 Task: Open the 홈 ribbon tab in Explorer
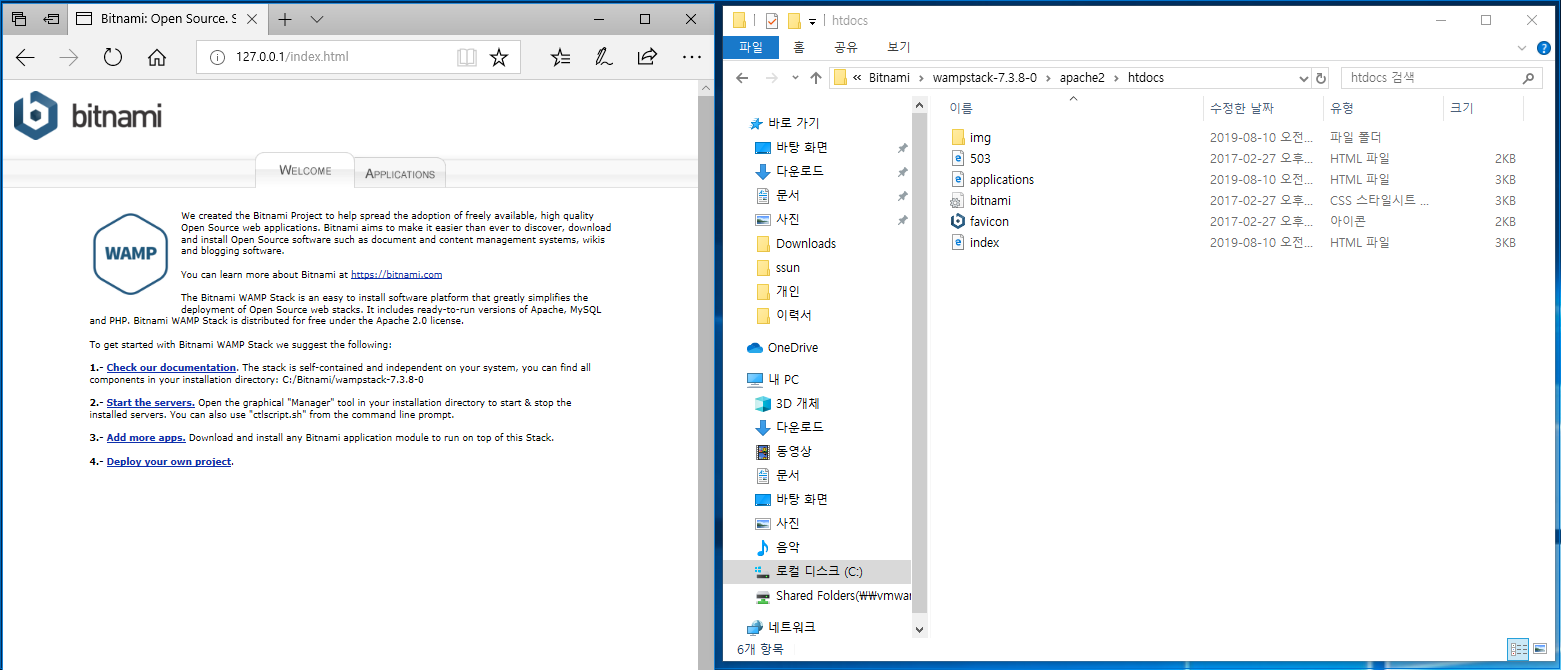coord(798,47)
